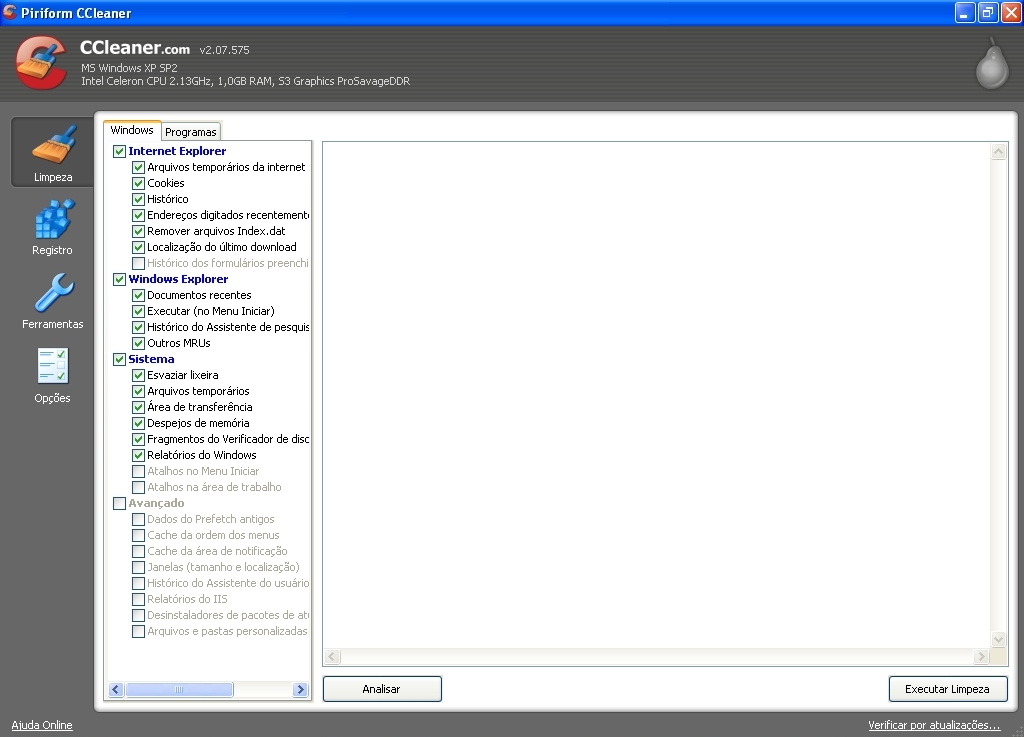Open the Ajuda Online link
The image size is (1024, 737).
tap(41, 725)
